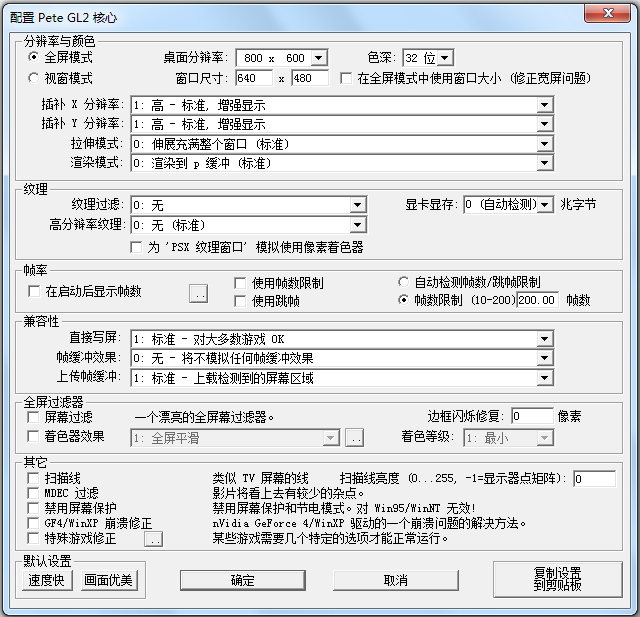Click 速度快 default settings button

tap(47, 580)
